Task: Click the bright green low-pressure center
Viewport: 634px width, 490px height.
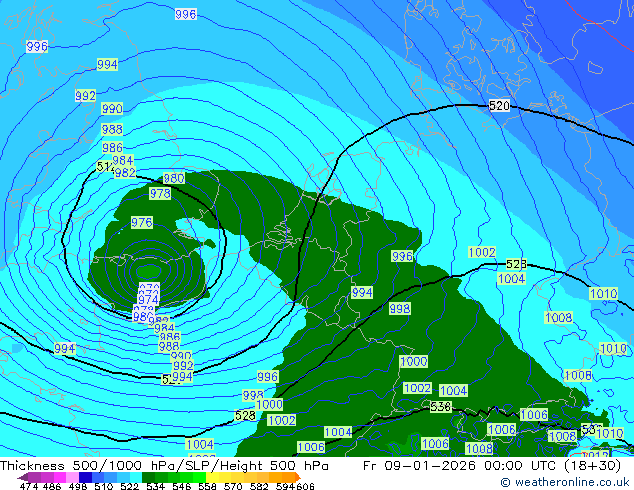Action: coord(149,271)
